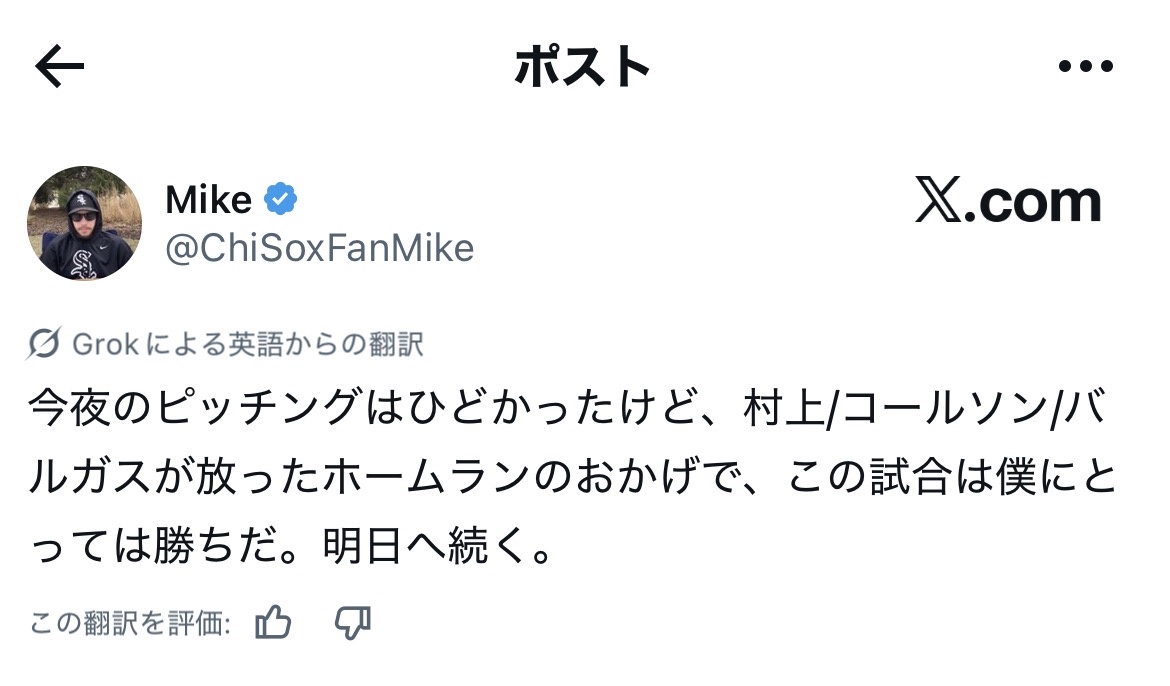The height and width of the screenshot is (686, 1170).
Task: Click the "この翻訳を評価:" label
Action: coord(131,625)
